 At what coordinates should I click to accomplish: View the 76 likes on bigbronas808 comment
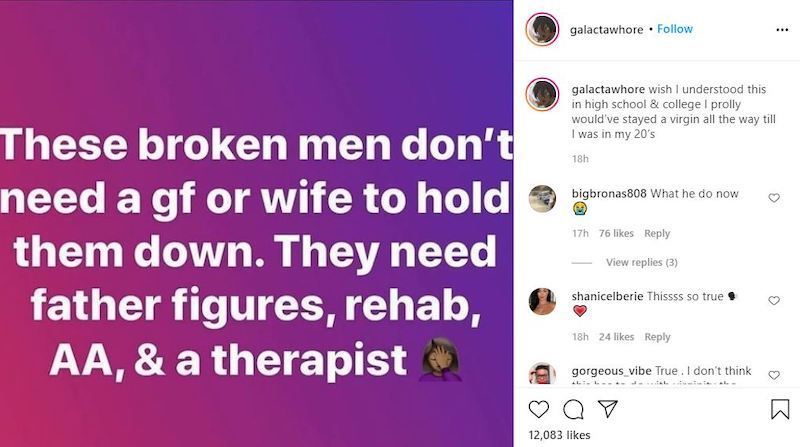[616, 233]
